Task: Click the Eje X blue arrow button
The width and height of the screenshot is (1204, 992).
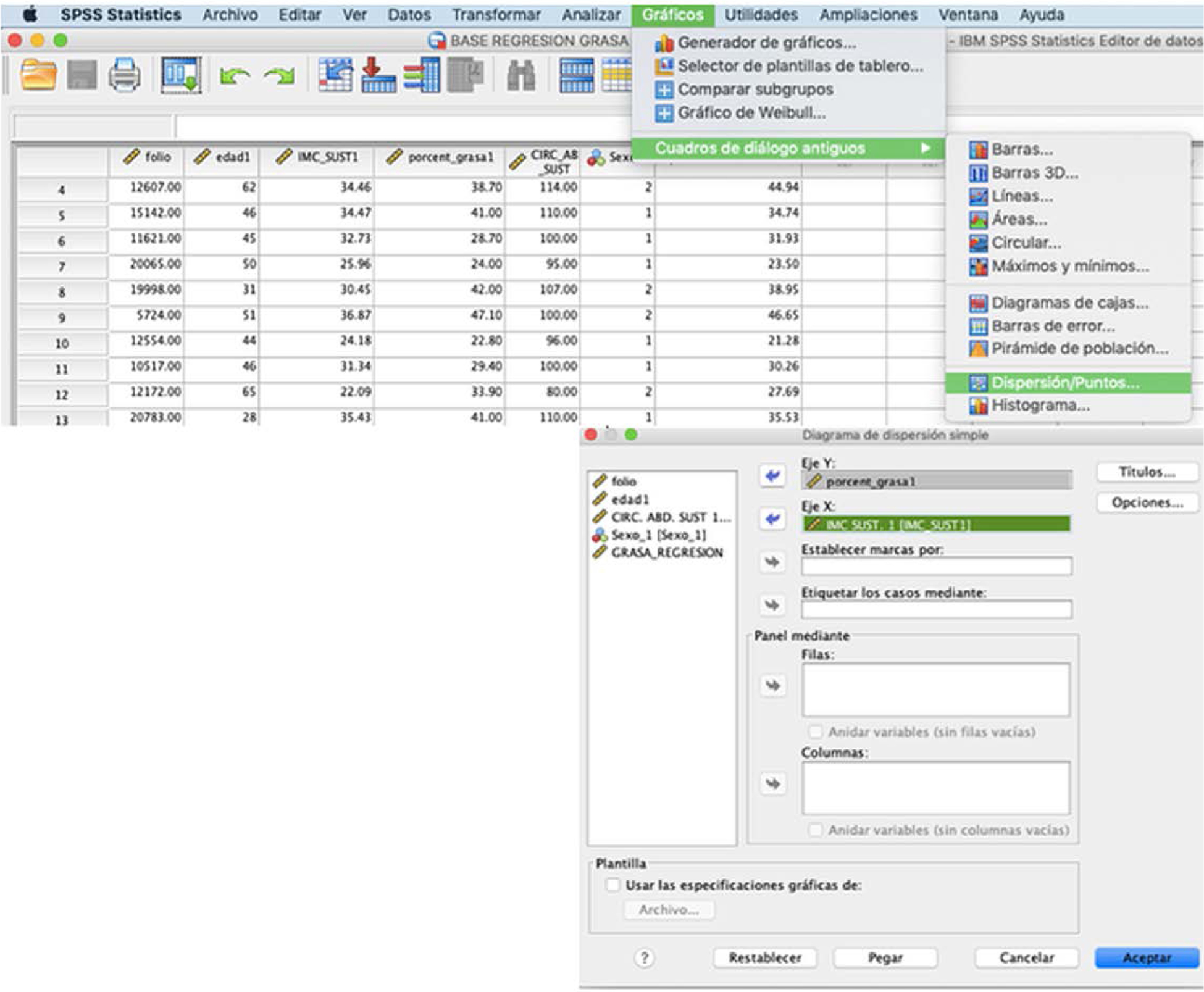Action: [x=772, y=519]
